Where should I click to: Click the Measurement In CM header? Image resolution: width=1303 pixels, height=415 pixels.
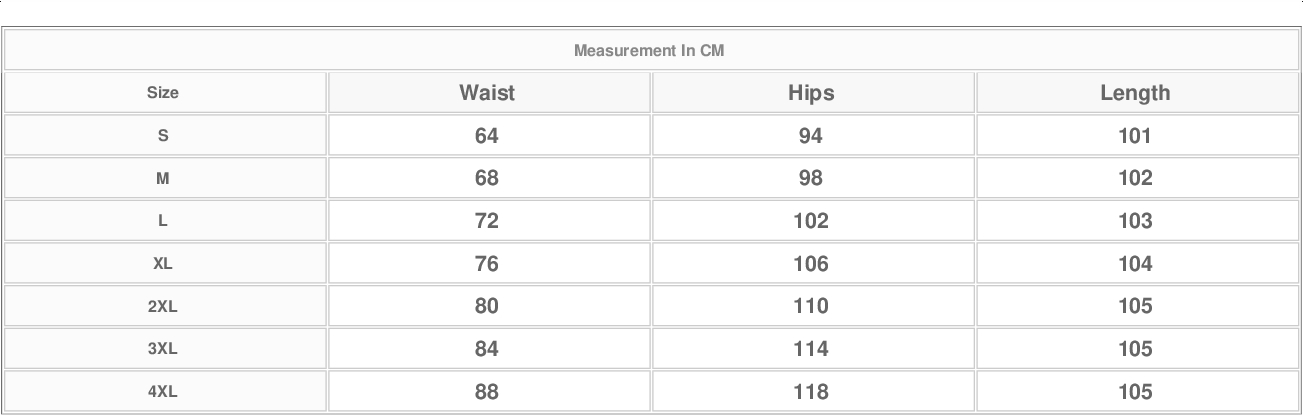tap(649, 51)
